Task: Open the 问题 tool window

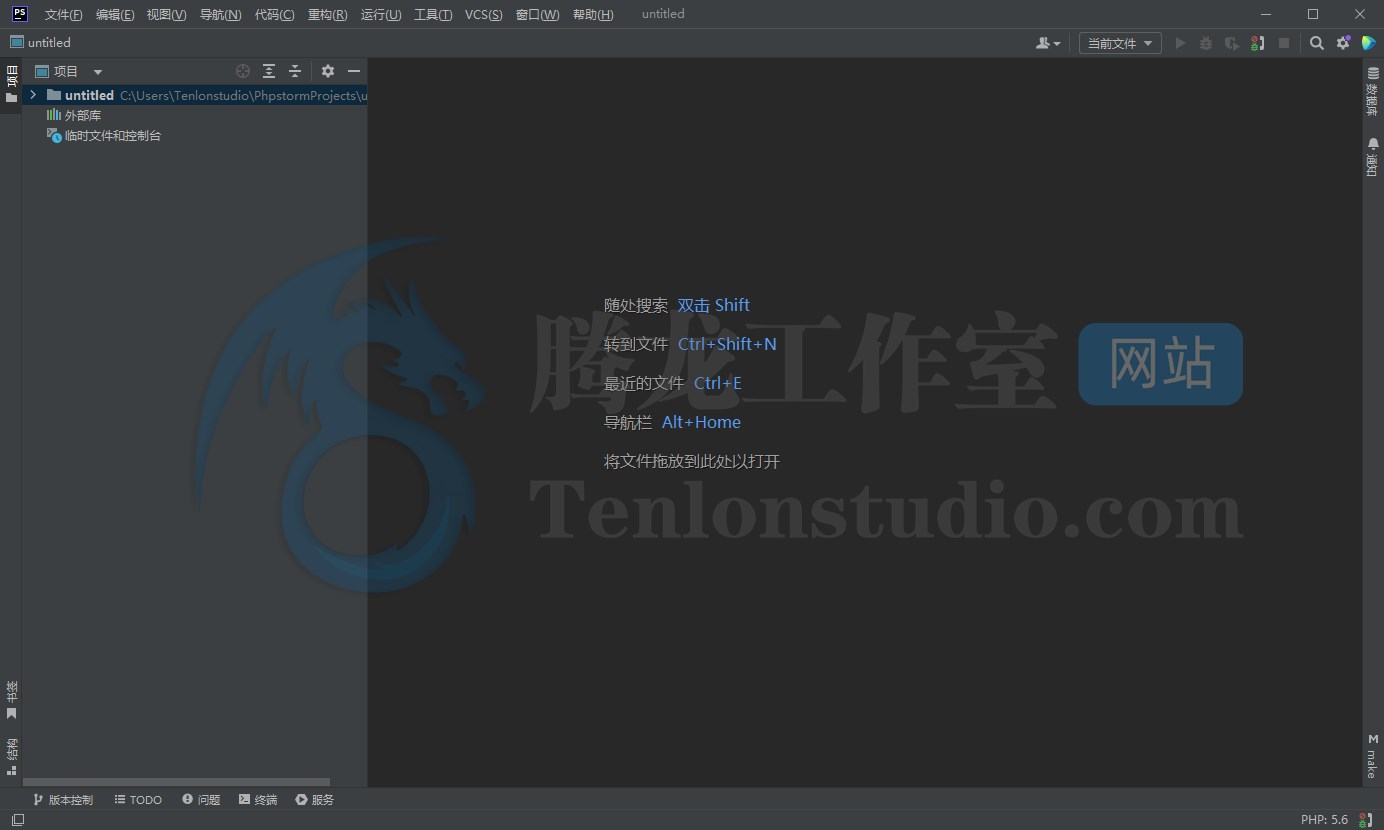Action: click(201, 800)
